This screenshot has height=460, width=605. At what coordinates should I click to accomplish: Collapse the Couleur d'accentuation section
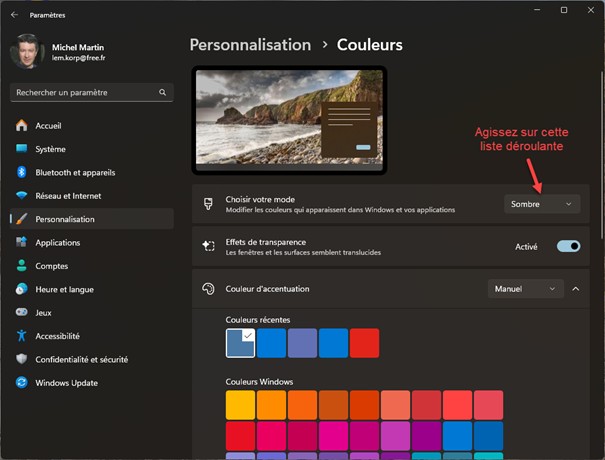(x=576, y=289)
